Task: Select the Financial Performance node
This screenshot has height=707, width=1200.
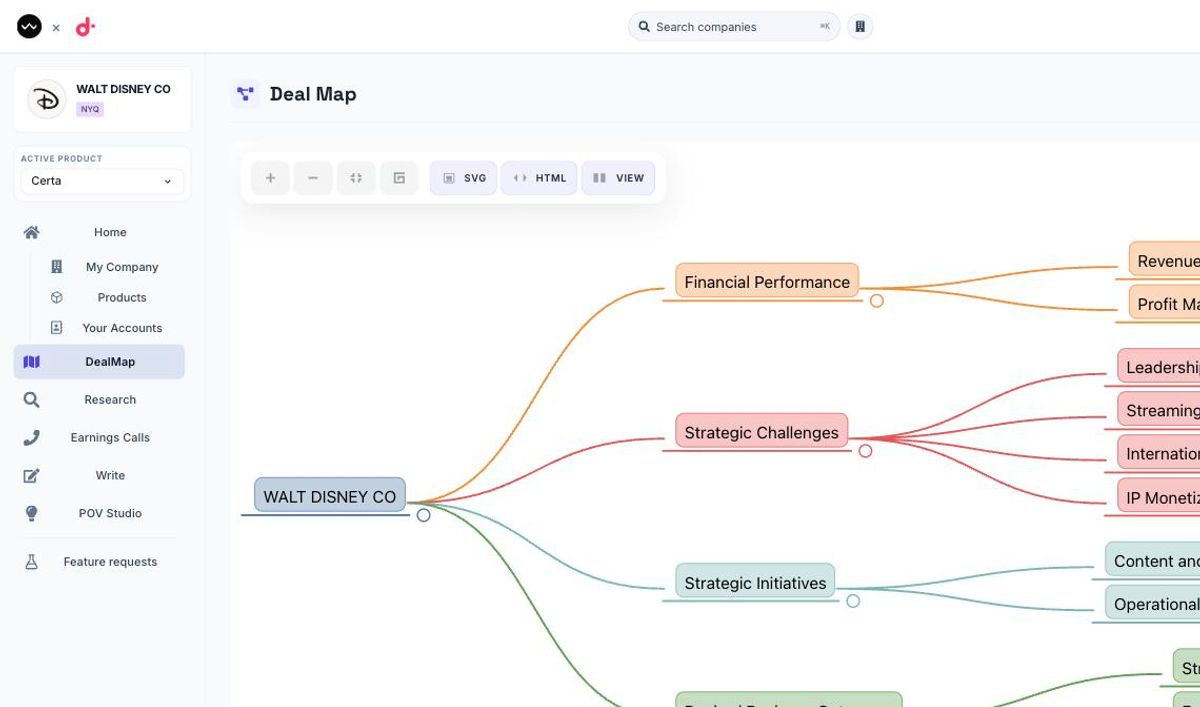Action: (x=767, y=281)
